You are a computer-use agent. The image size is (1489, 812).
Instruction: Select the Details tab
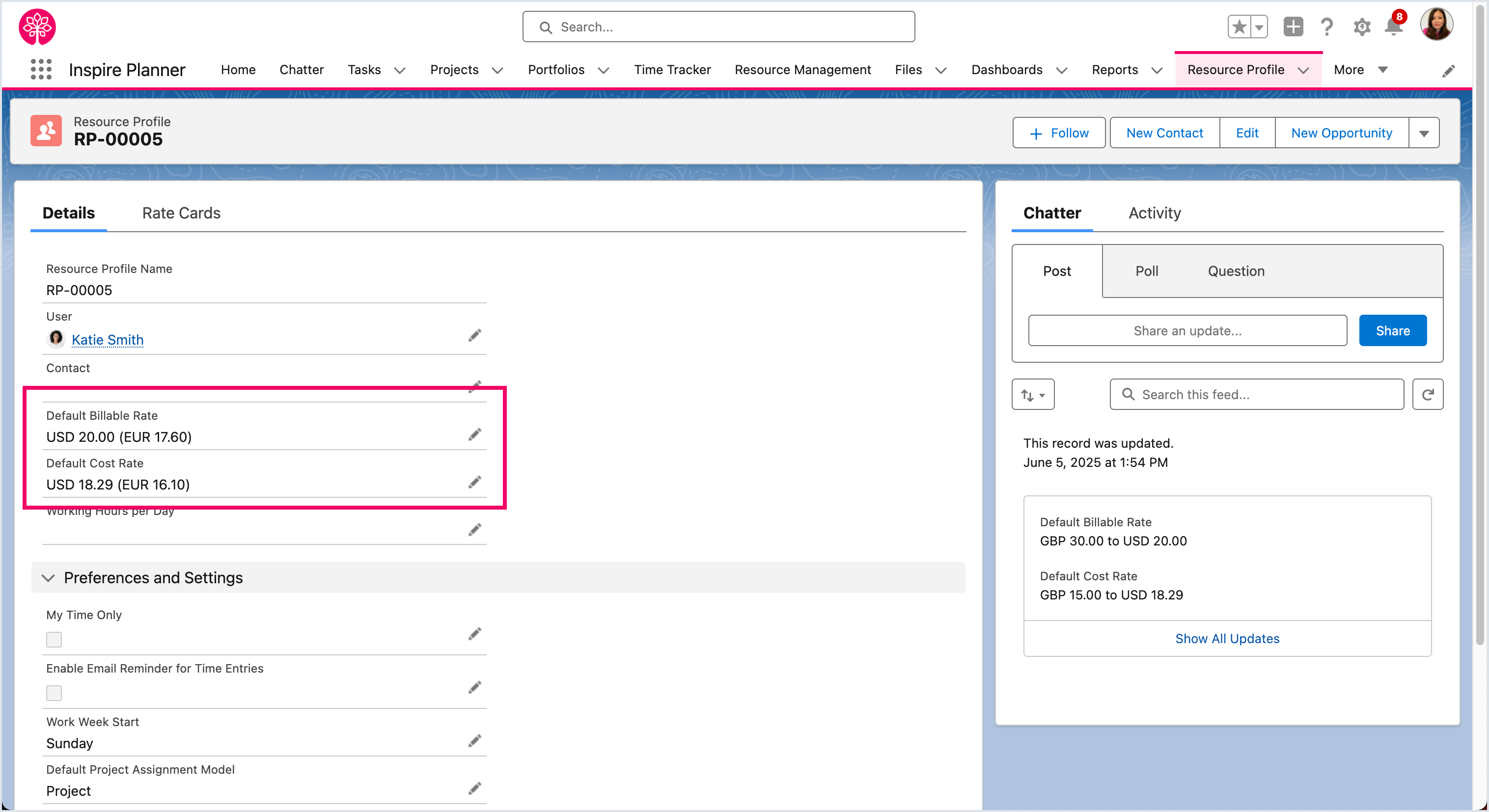coord(69,213)
